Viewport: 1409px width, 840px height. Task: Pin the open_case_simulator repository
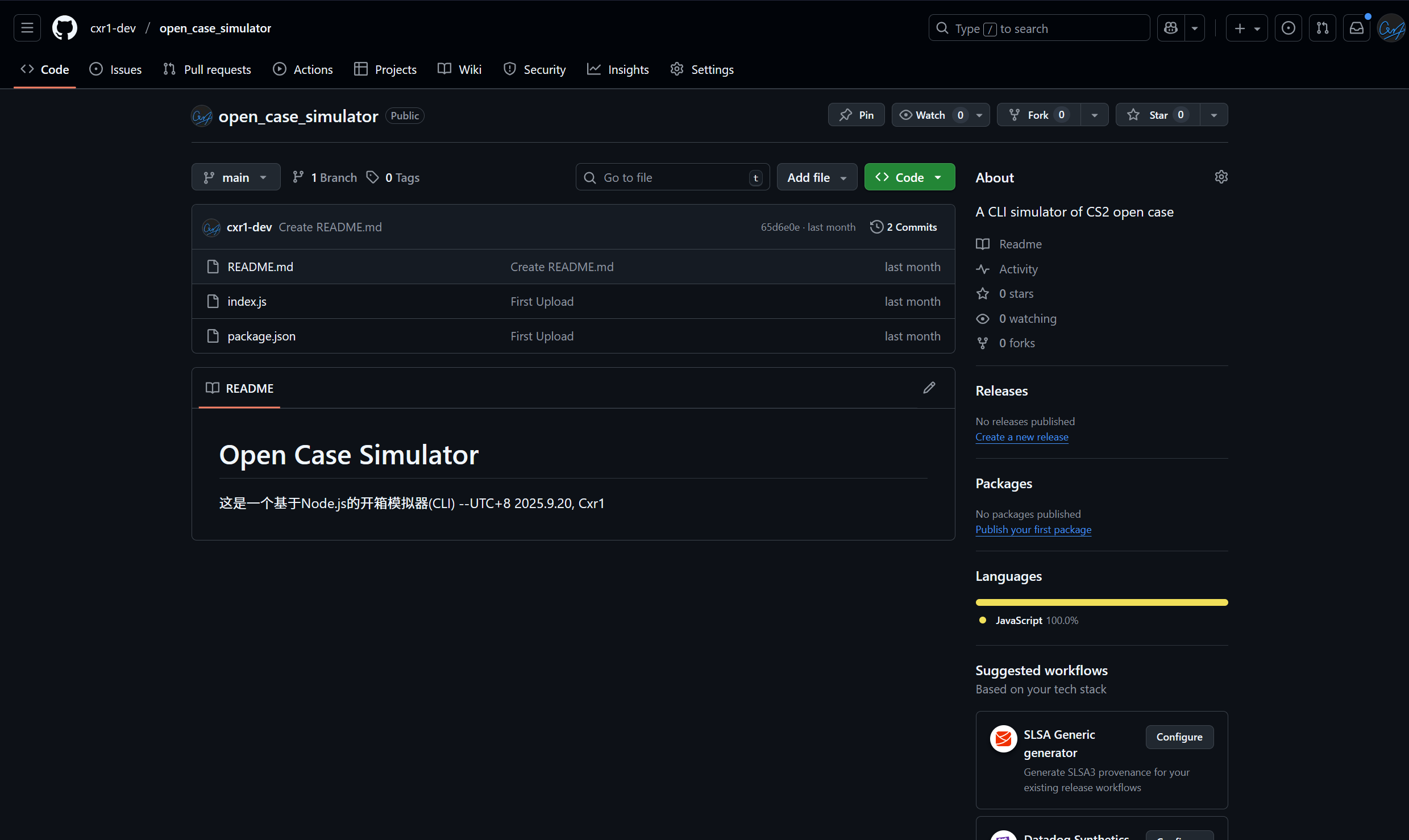point(856,115)
